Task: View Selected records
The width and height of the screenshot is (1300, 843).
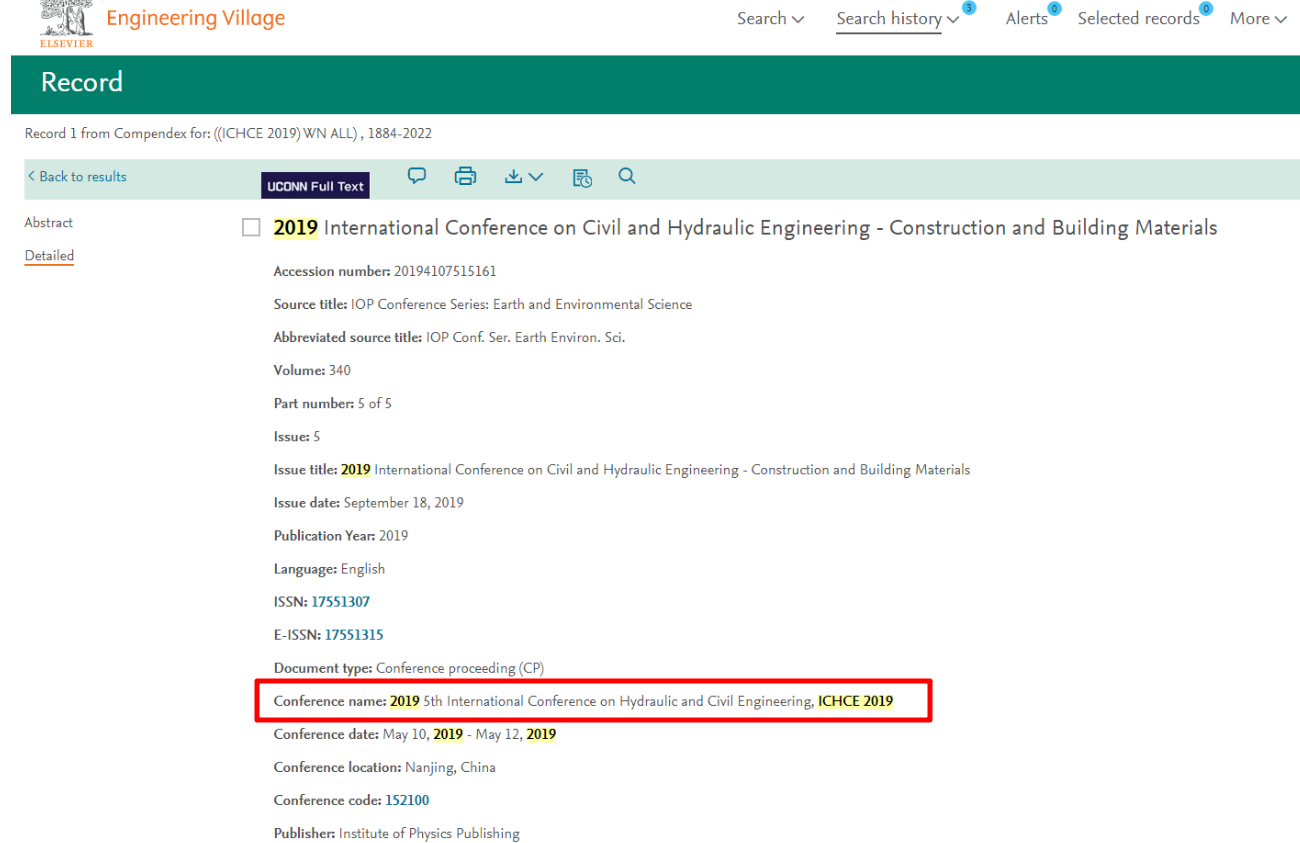Action: pos(1138,18)
